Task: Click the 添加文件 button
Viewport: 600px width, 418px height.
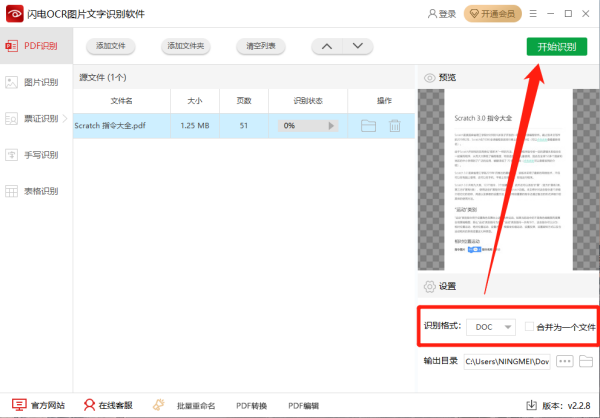Action: coord(112,47)
